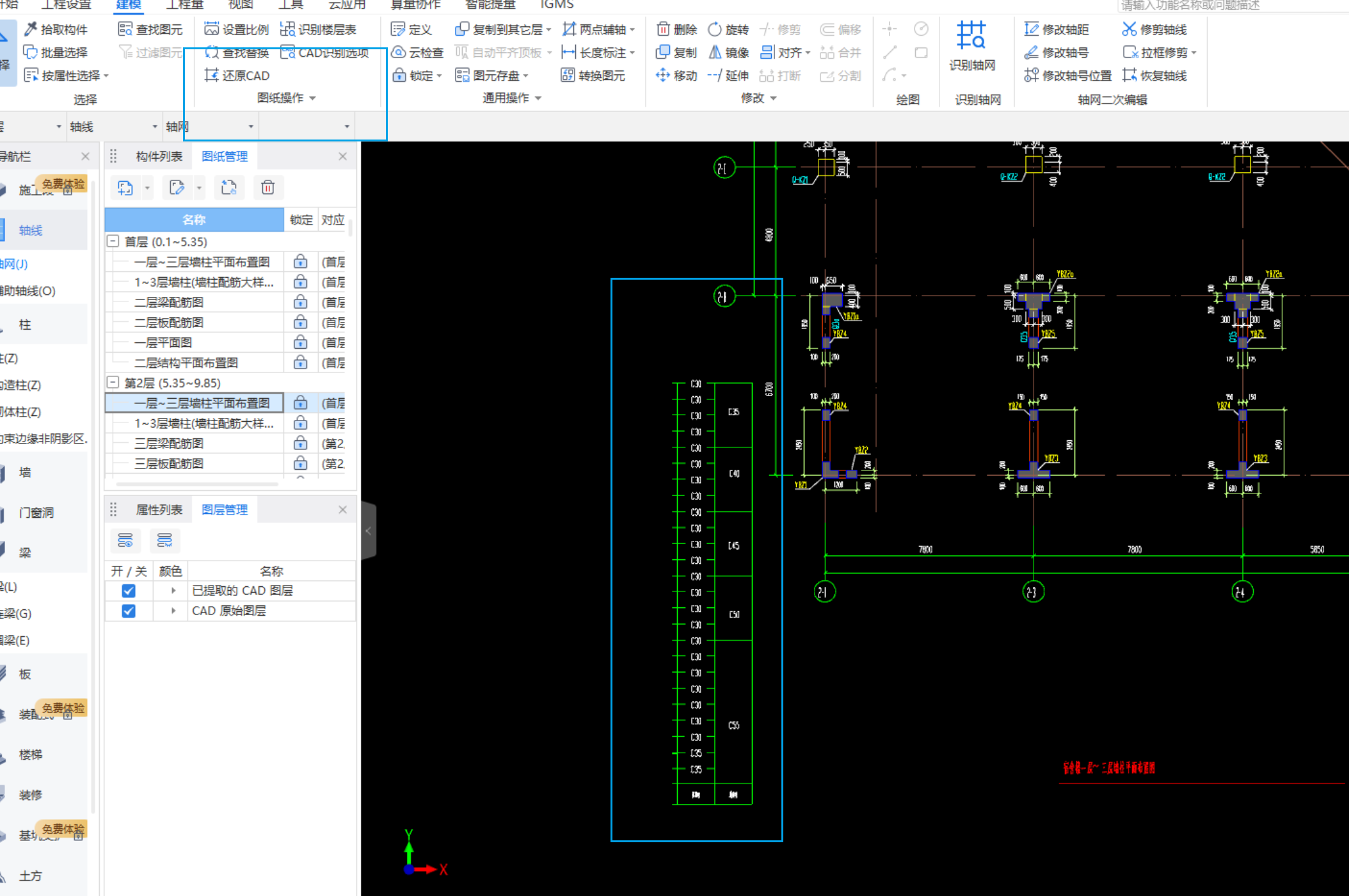Open the 工程设置 ribbon tab

point(67,5)
